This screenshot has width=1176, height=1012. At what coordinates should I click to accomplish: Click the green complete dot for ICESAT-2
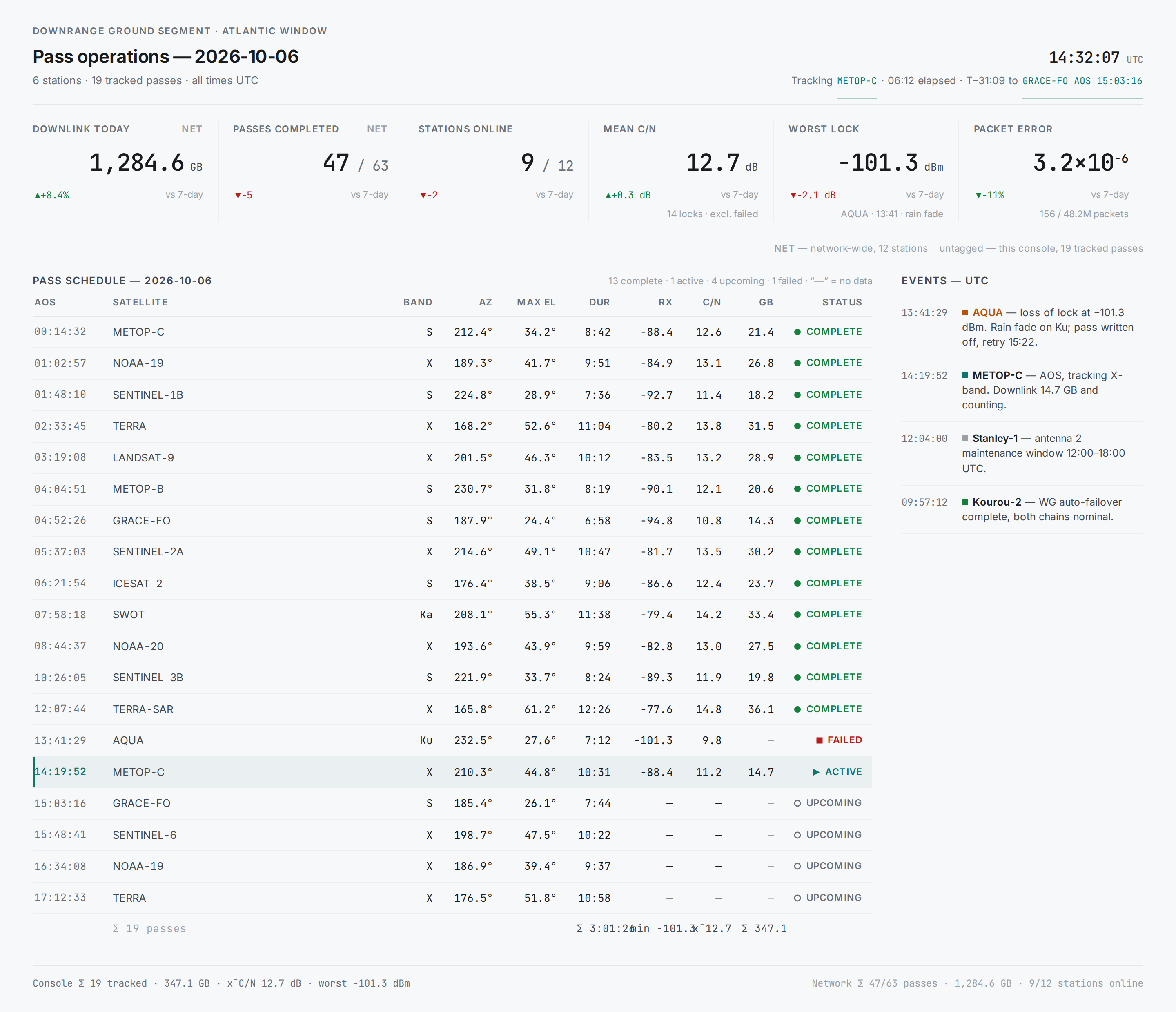797,584
